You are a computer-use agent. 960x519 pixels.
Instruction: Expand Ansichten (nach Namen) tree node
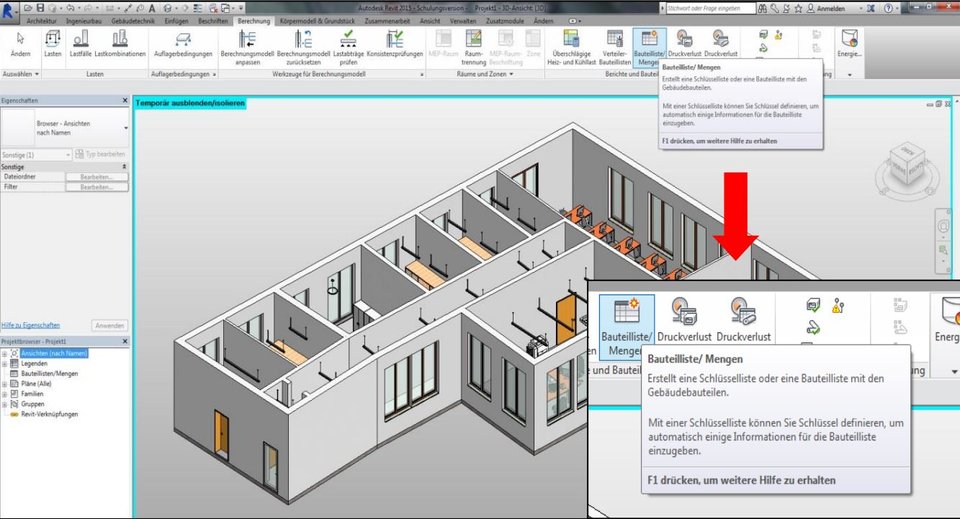4,354
